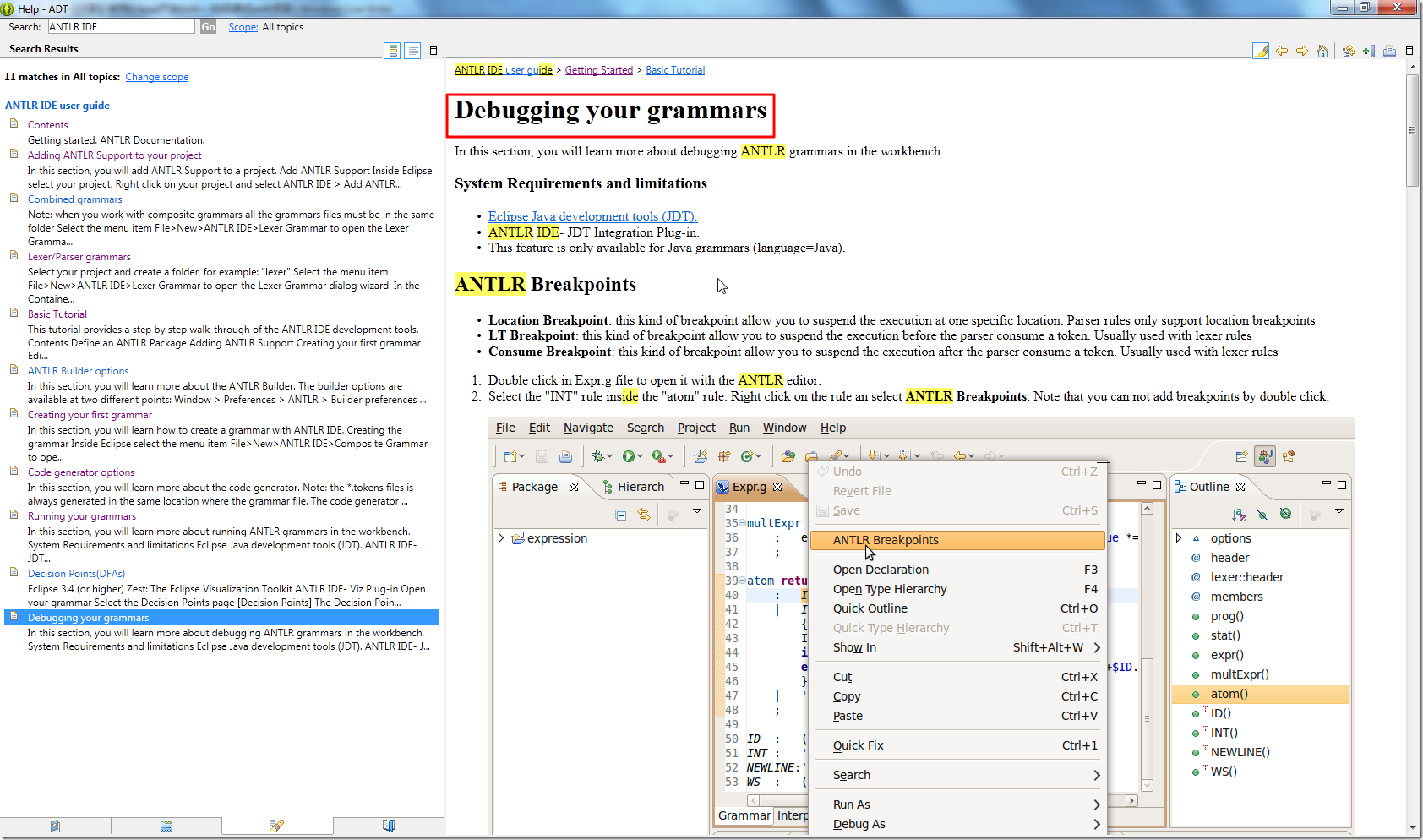The image size is (1423, 840).
Task: Go back using the help toolbar's left arrow
Action: click(x=1282, y=51)
